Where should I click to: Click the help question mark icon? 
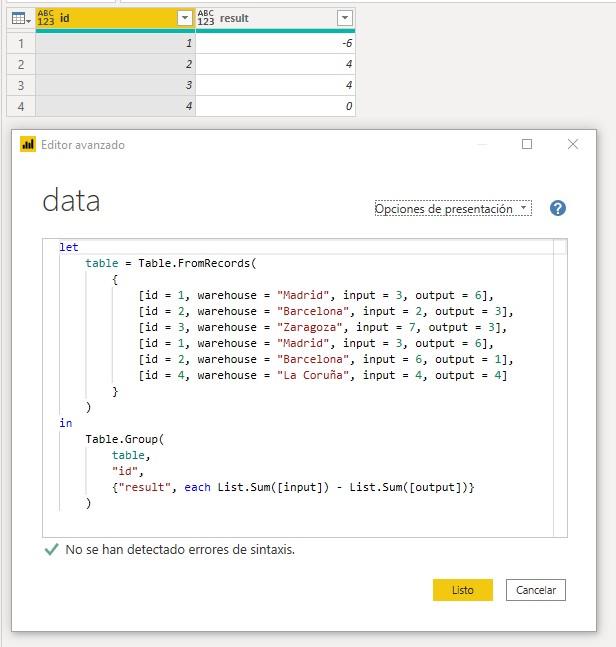pos(558,208)
